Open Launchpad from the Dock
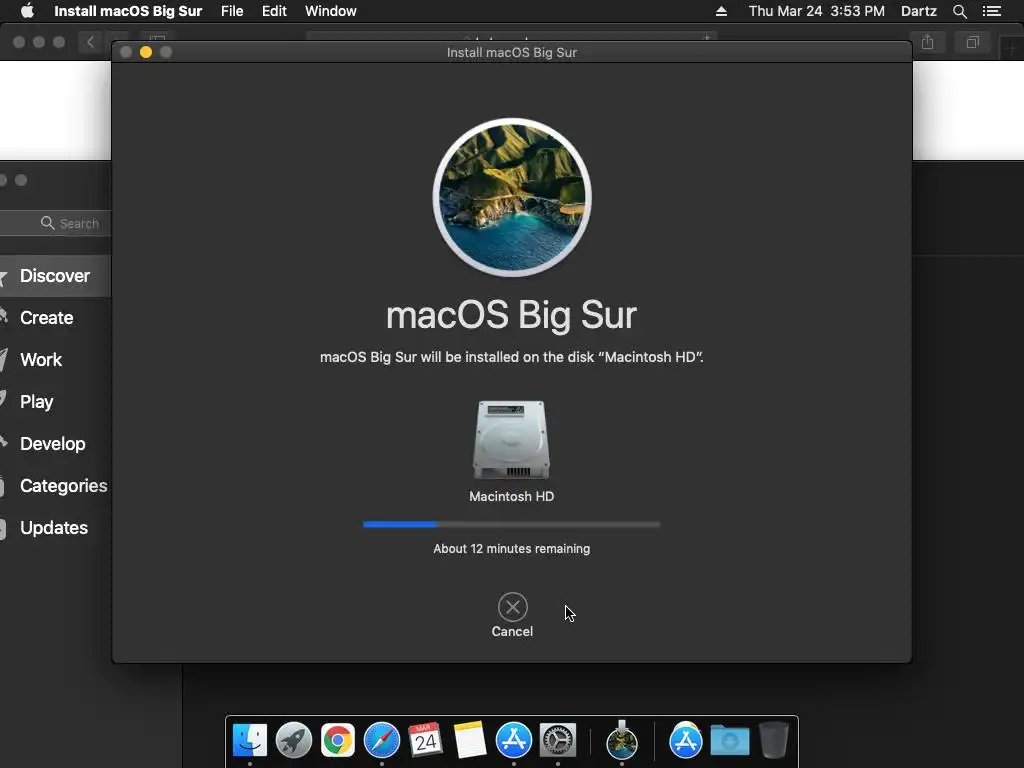Image resolution: width=1024 pixels, height=768 pixels. point(293,740)
